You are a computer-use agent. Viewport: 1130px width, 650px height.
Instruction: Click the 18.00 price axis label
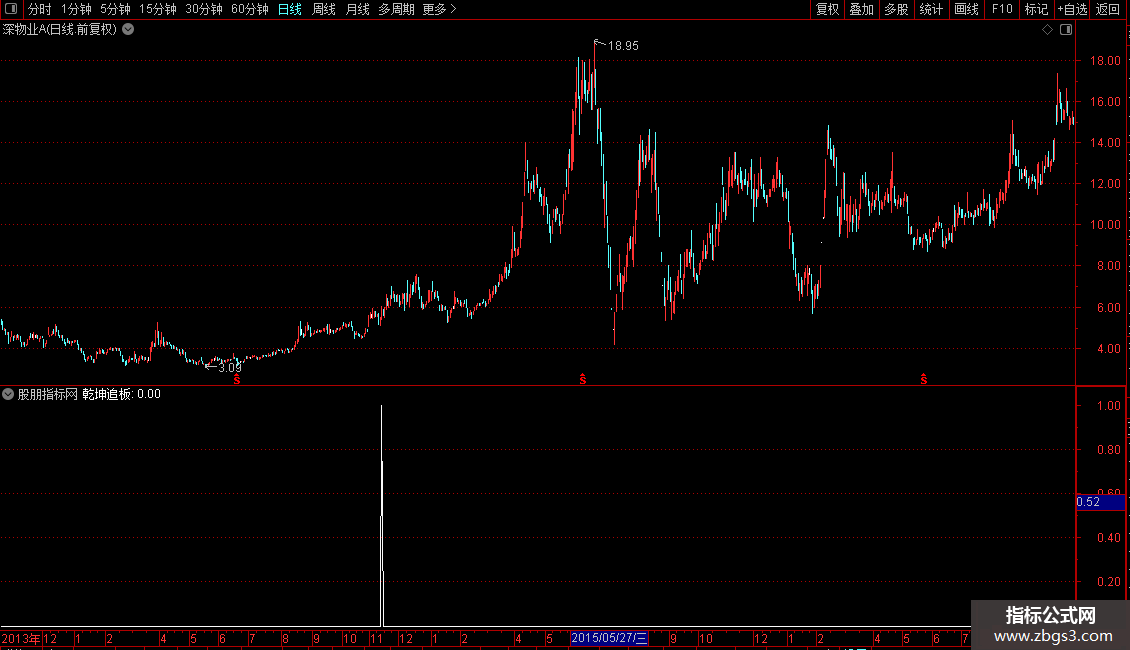coord(1105,61)
